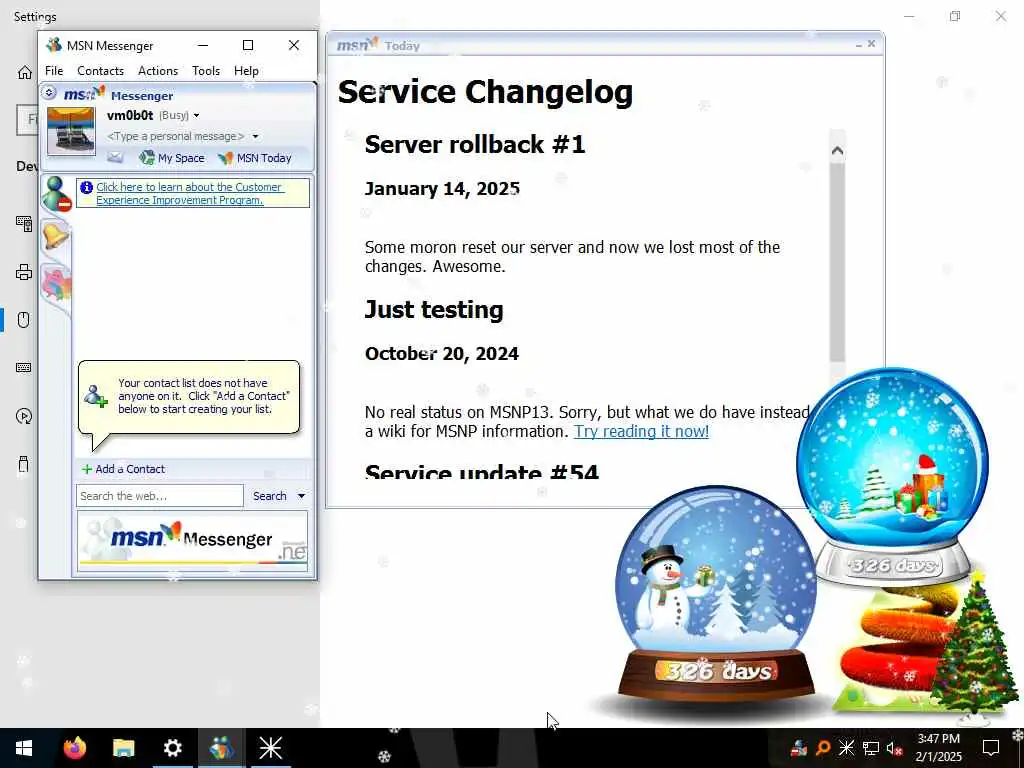The image size is (1024, 768).
Task: Click the vm0b0t display picture
Action: pos(71,131)
